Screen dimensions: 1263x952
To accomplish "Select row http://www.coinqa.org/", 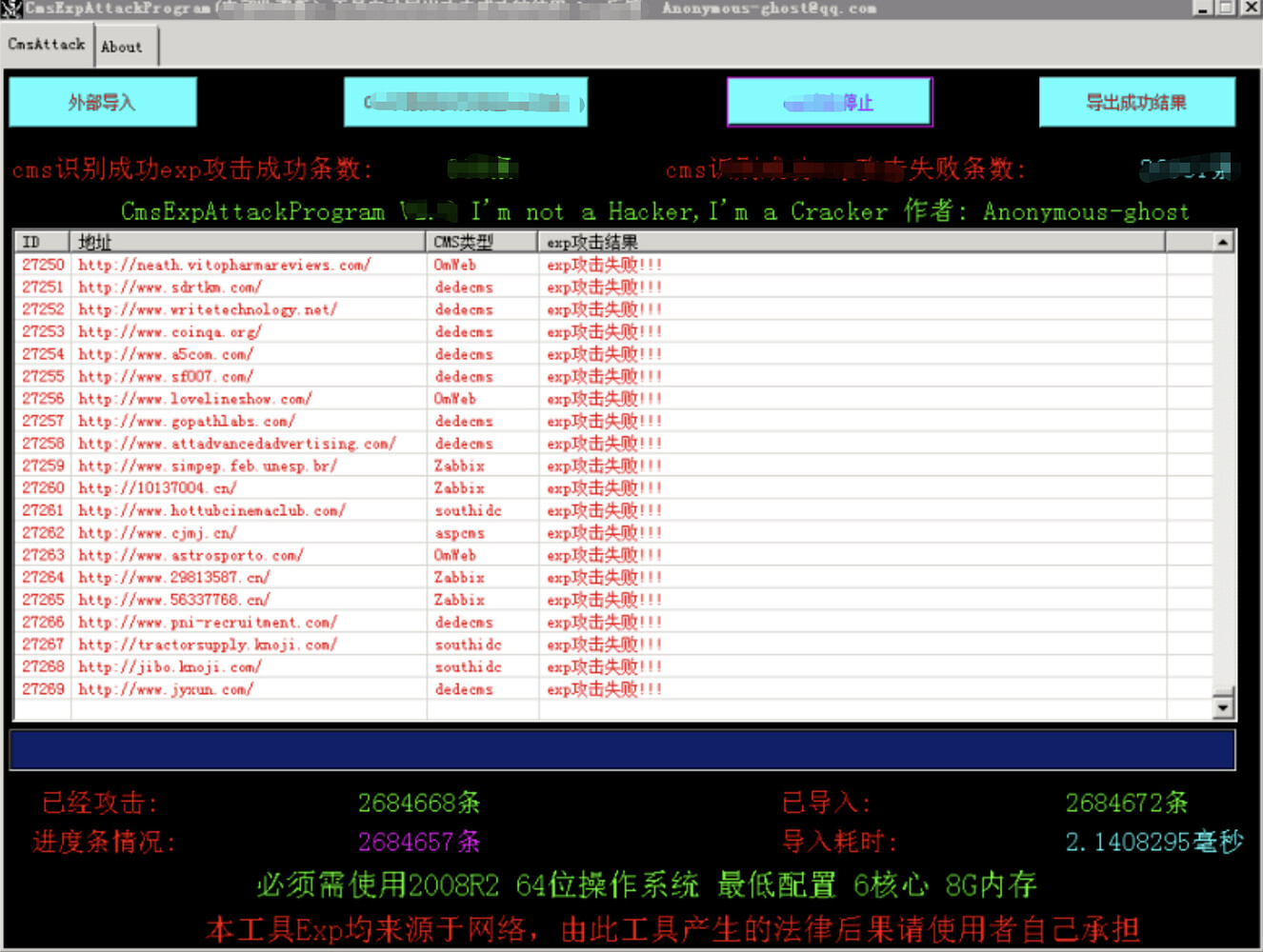I will [613, 331].
